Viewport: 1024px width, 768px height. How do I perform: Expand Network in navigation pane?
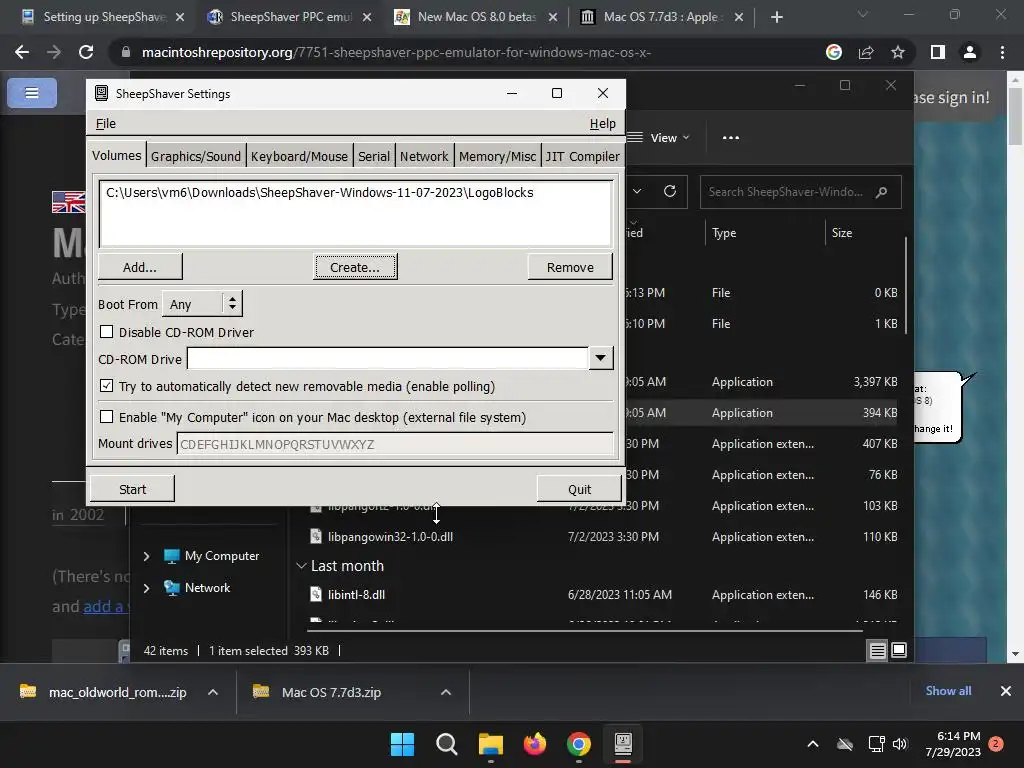tap(146, 588)
